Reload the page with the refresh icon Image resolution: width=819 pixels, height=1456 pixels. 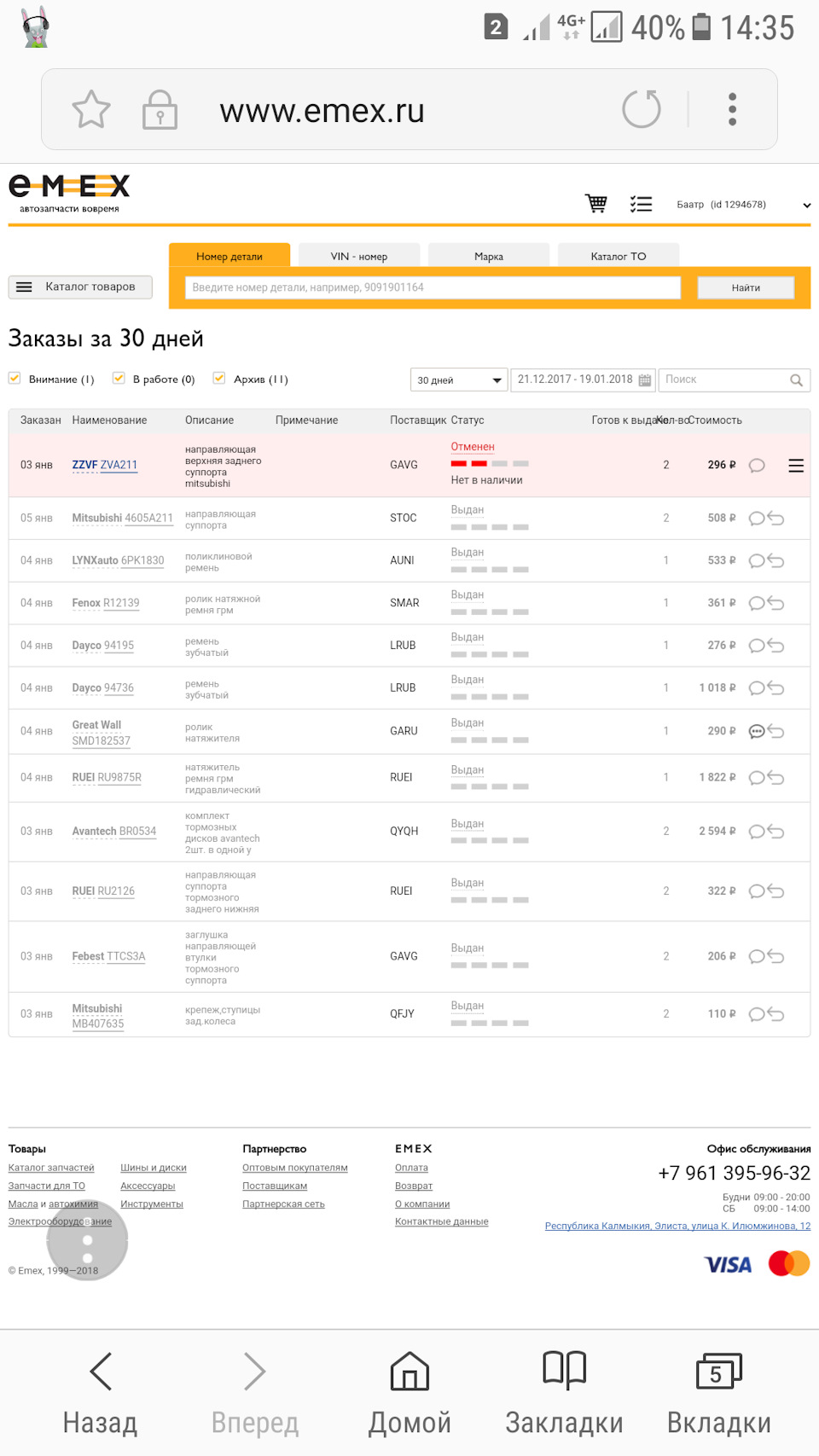point(642,109)
